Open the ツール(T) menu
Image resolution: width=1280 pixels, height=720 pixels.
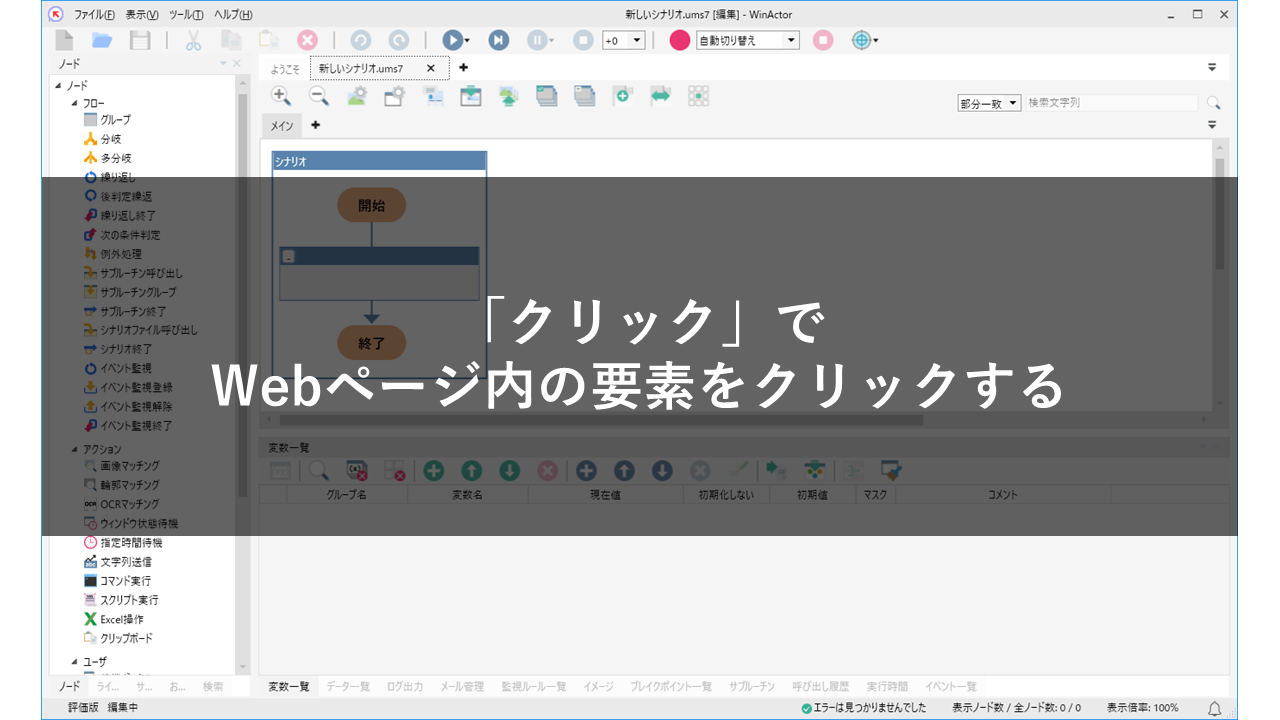[x=187, y=14]
